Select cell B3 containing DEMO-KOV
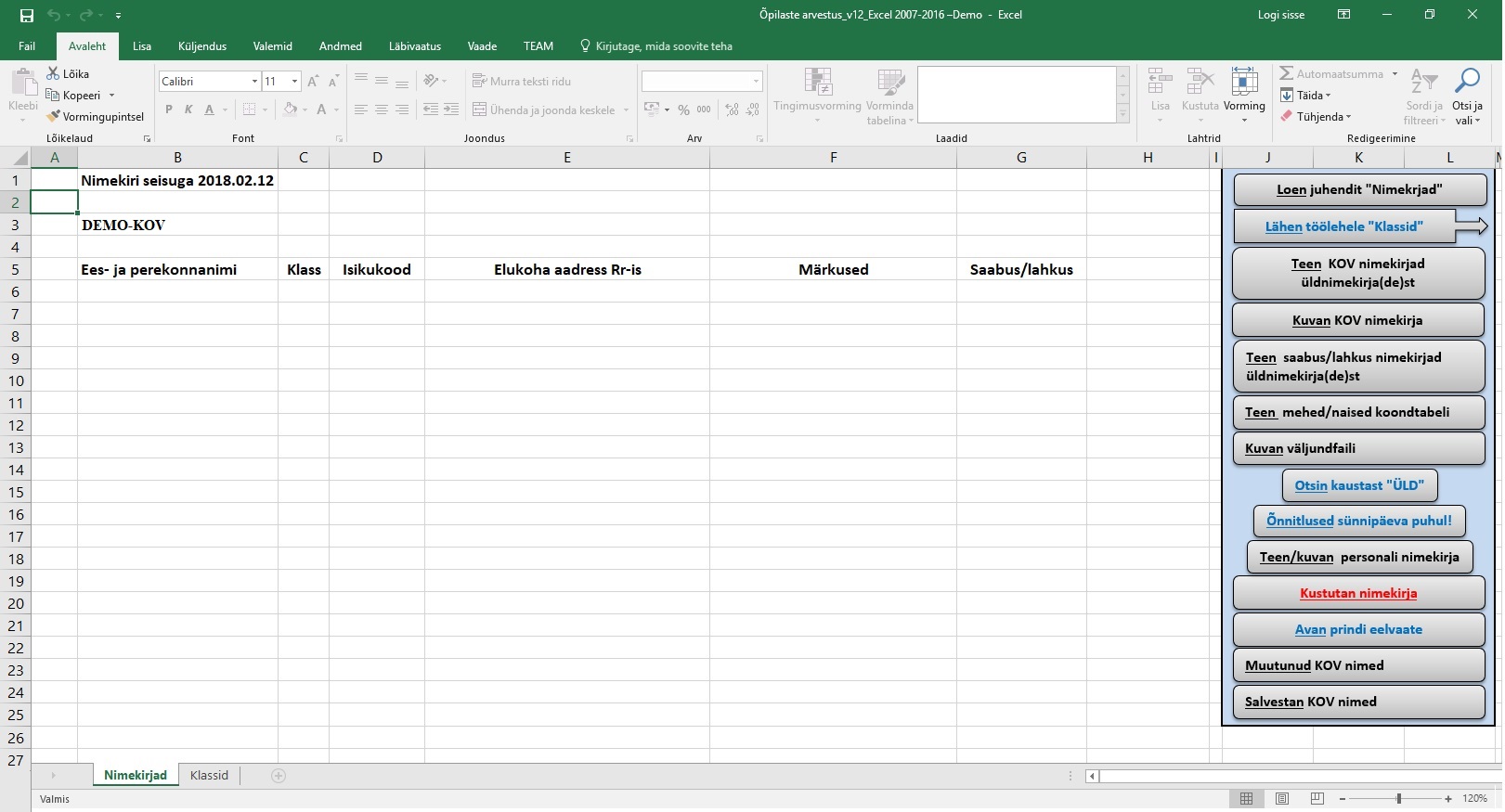Screen dimensions: 1505x812 pyautogui.click(x=177, y=225)
